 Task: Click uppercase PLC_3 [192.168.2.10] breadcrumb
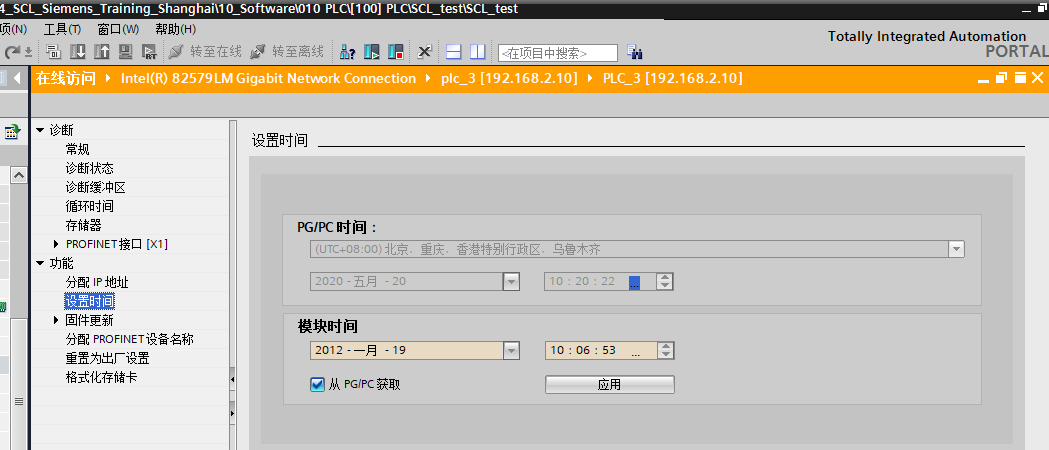pos(673,78)
